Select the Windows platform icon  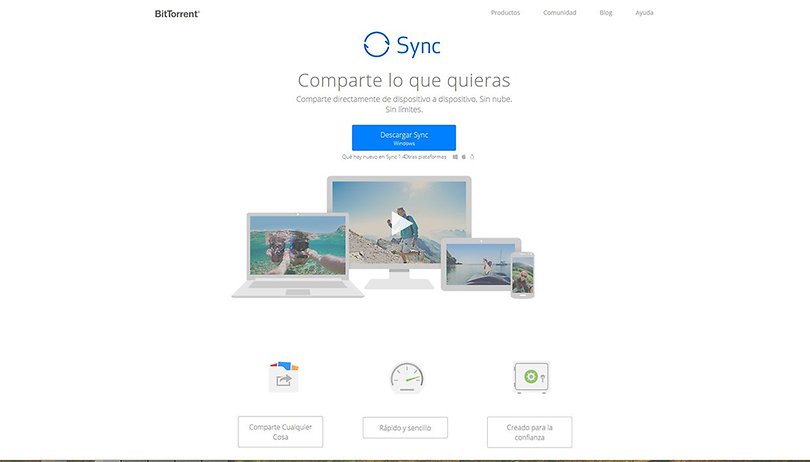pyautogui.click(x=455, y=157)
